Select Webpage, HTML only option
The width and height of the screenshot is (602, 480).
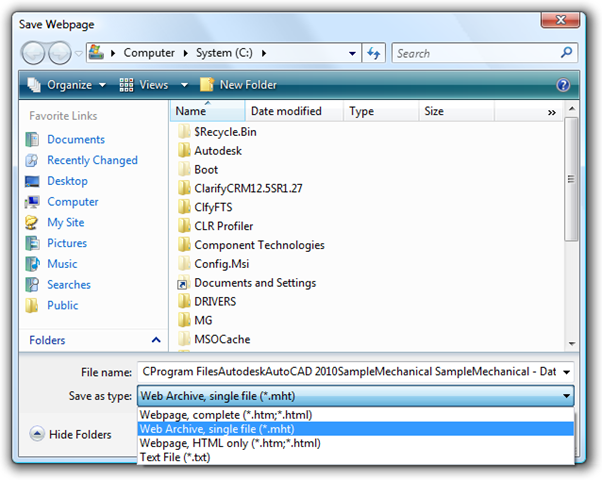(230, 443)
